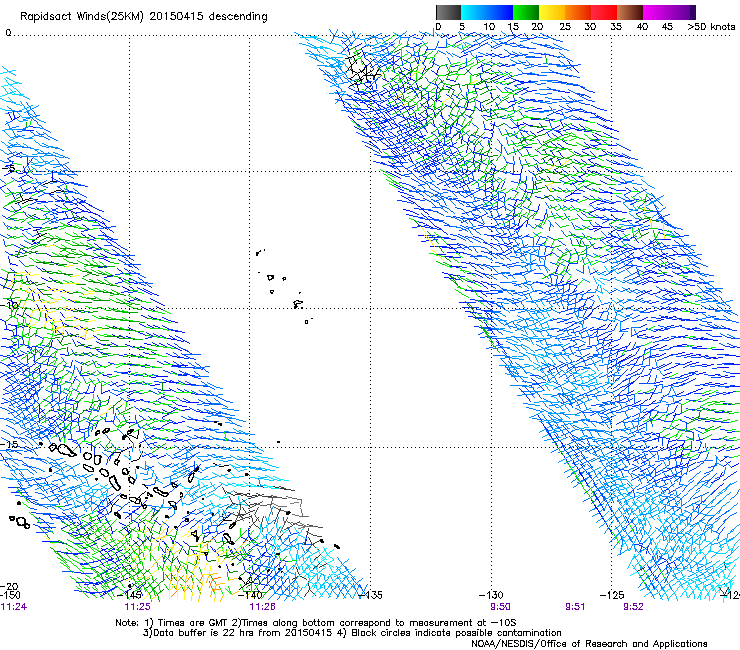Click the gray 0-5 knots color segment
This screenshot has width=740, height=650.
tap(448, 12)
